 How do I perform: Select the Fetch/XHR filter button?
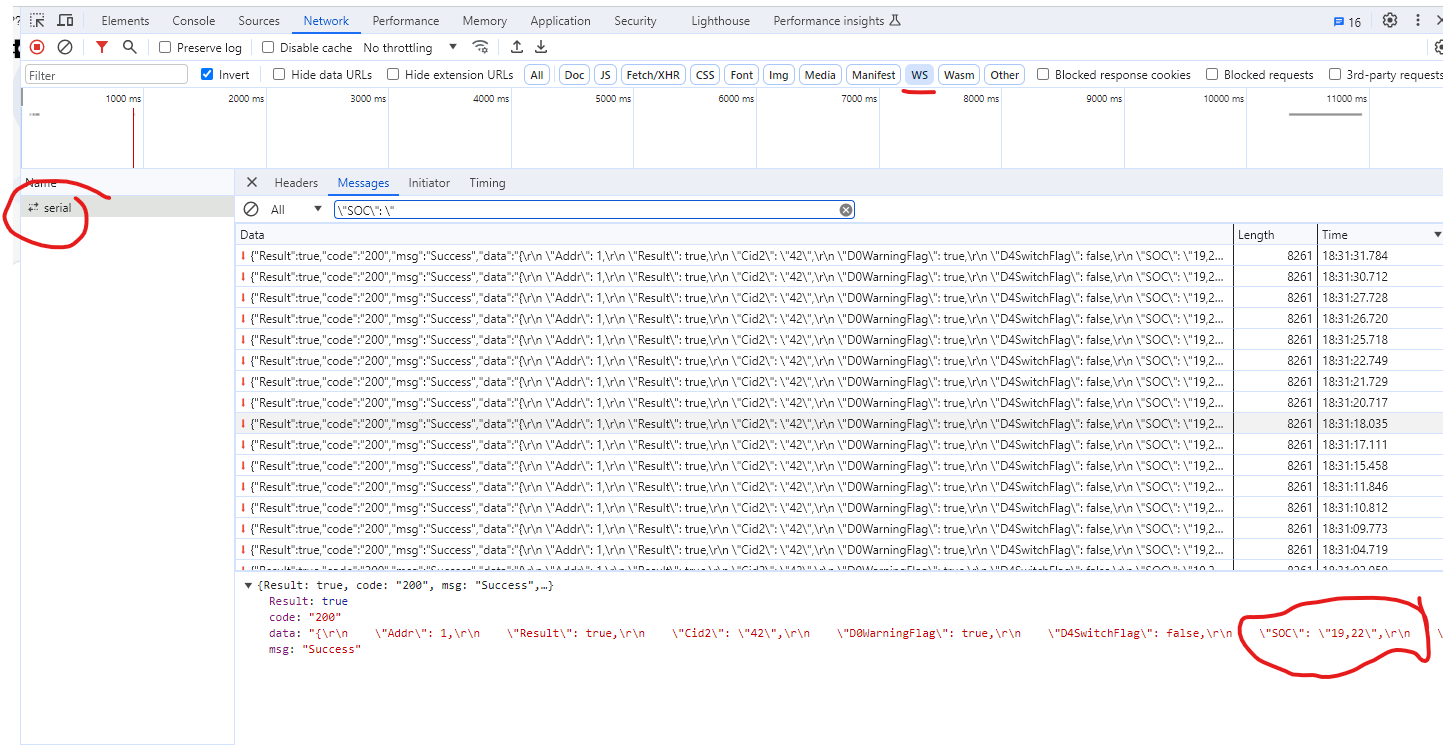tap(653, 75)
